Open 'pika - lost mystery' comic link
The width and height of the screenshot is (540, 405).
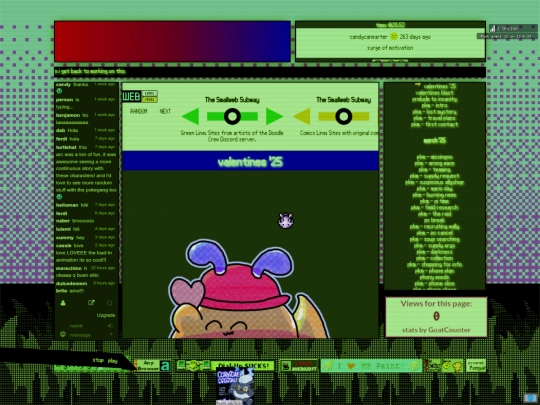pyautogui.click(x=435, y=112)
